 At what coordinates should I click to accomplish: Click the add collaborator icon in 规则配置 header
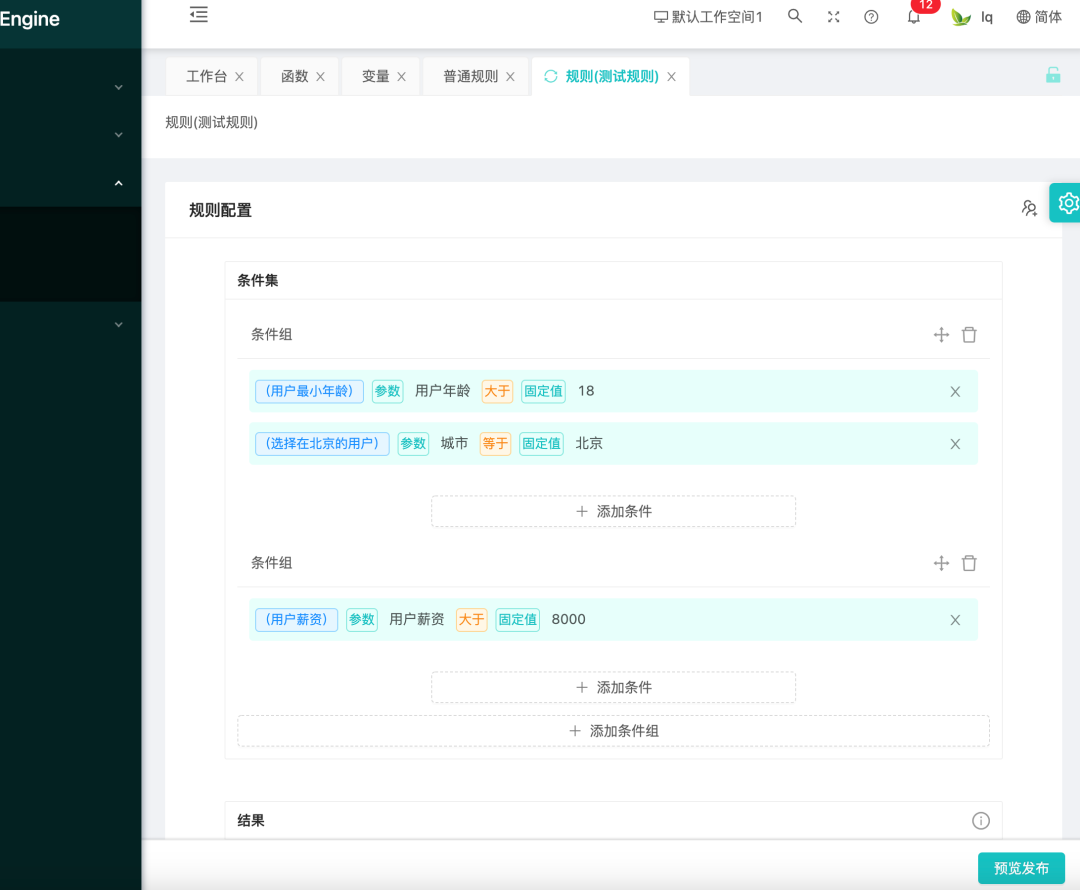click(x=1029, y=208)
